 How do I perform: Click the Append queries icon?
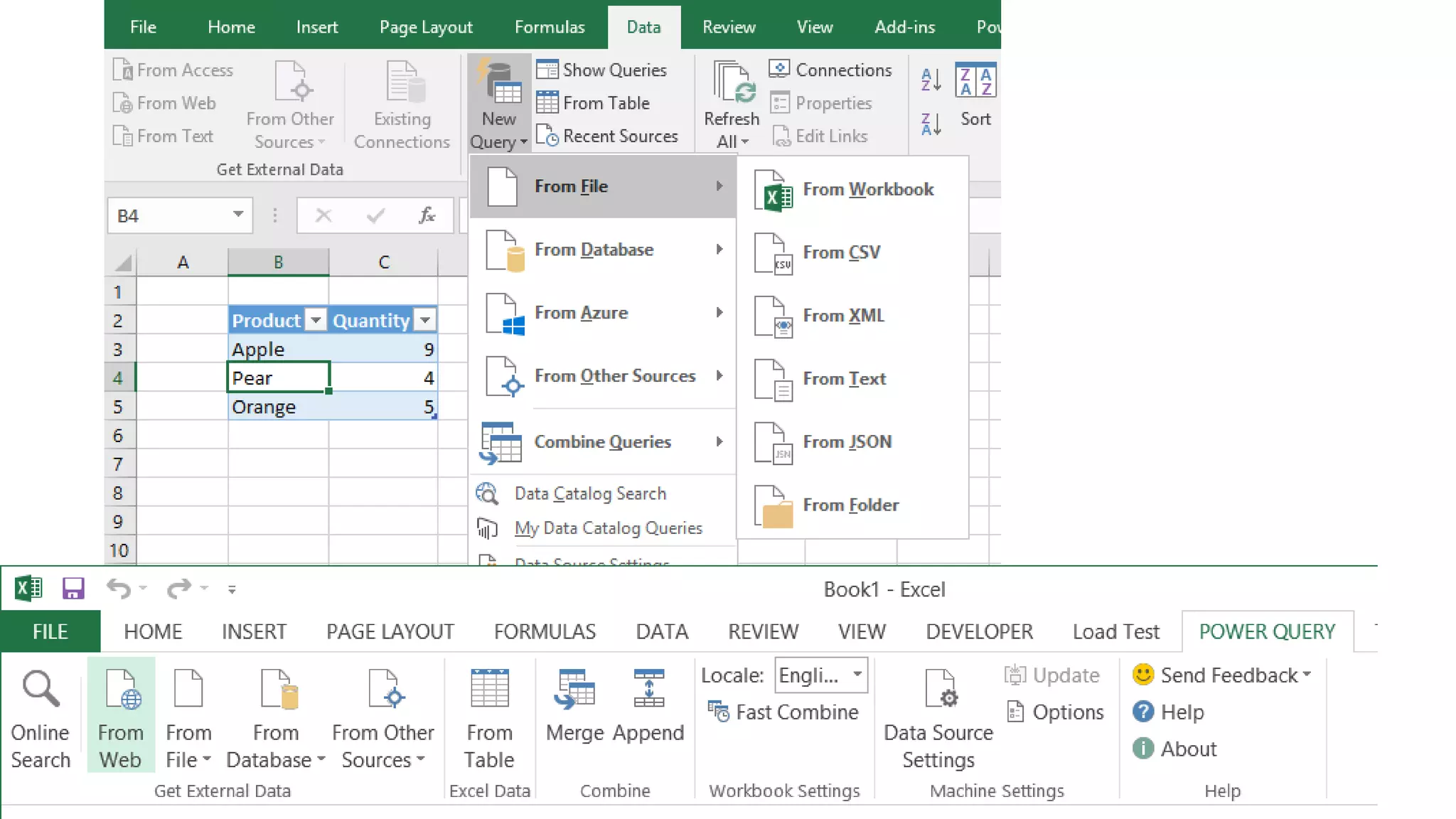[648, 690]
